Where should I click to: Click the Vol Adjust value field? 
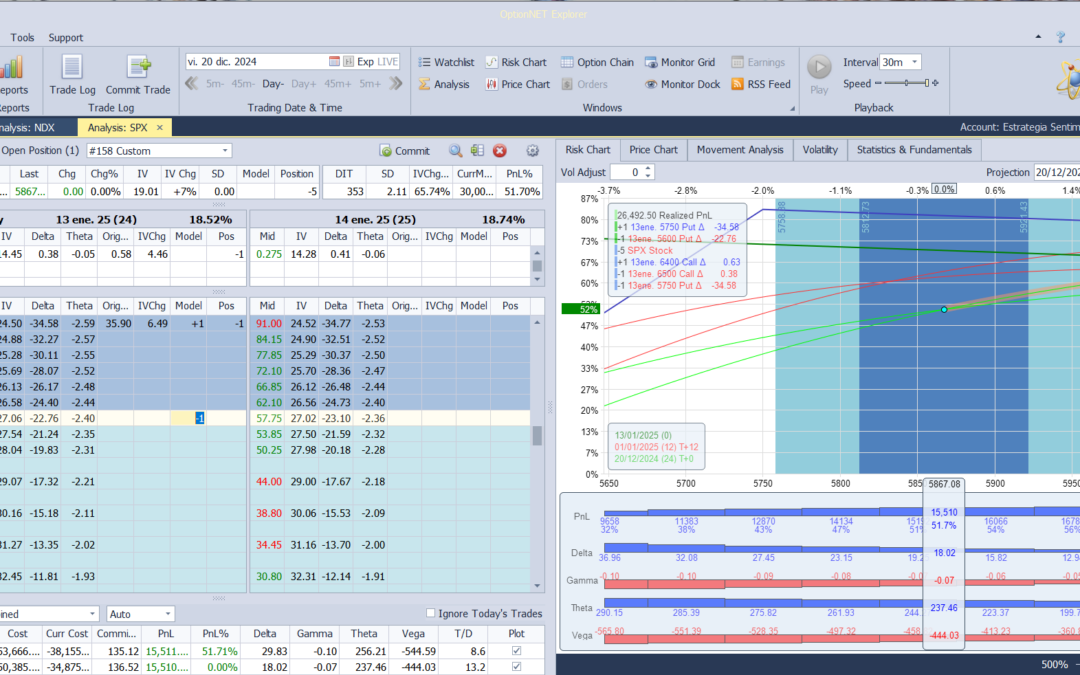tap(633, 172)
